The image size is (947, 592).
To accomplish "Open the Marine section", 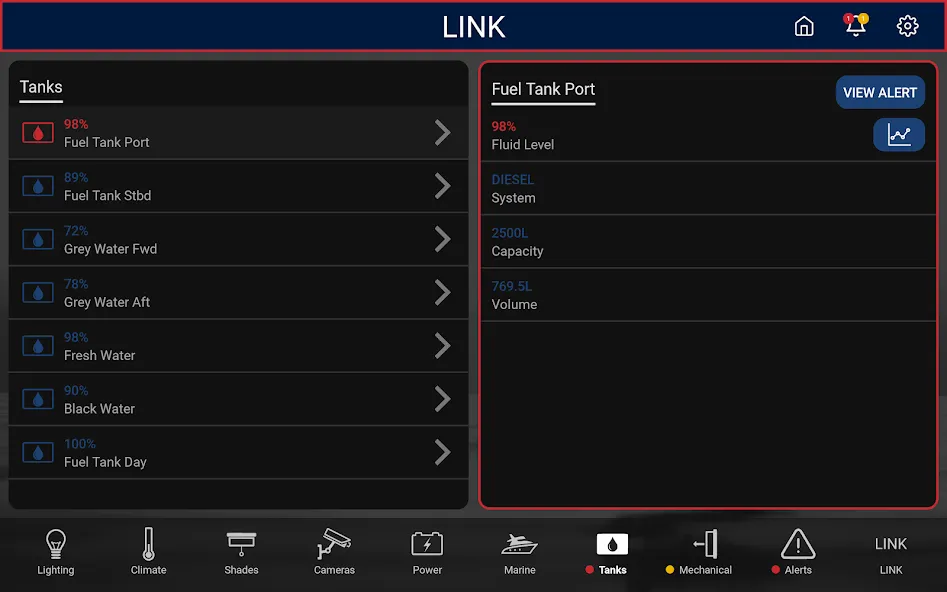I will click(519, 552).
